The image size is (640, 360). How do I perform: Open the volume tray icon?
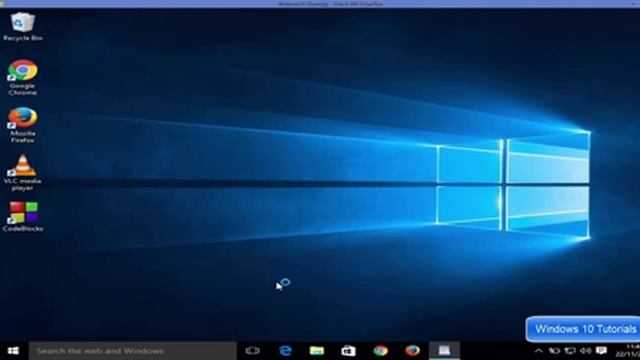point(586,351)
